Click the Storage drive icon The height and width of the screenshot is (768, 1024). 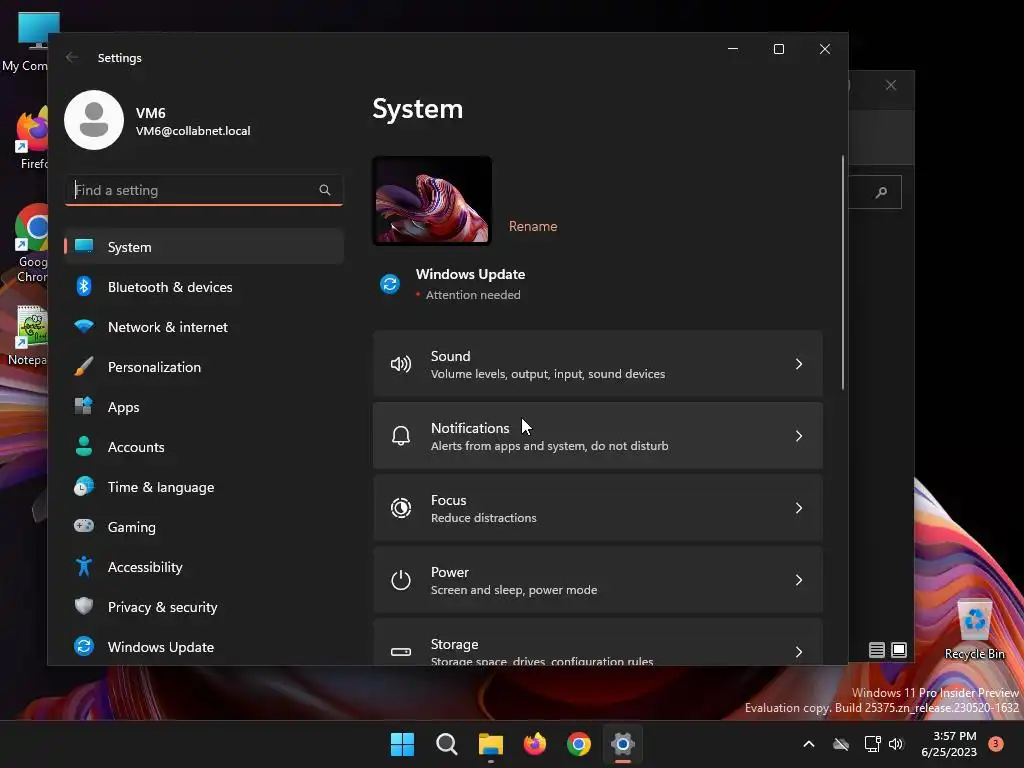(x=401, y=651)
